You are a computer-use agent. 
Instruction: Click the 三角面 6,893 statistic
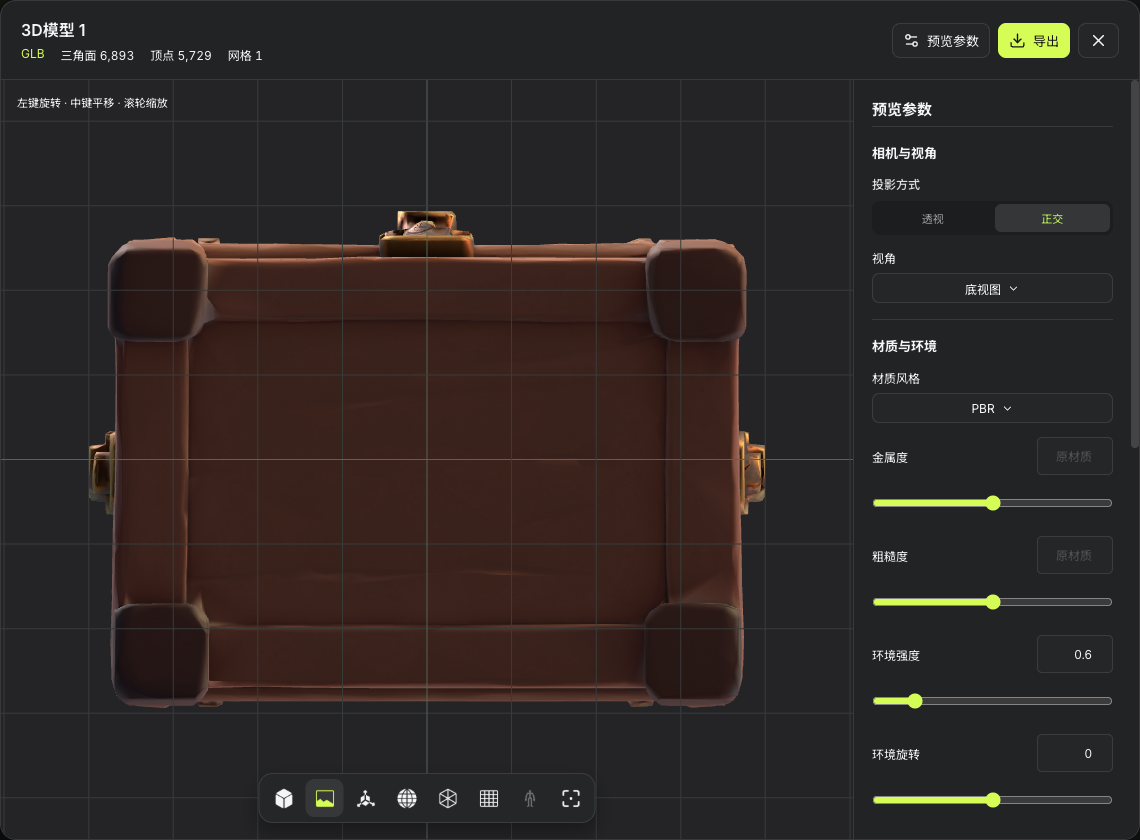click(97, 56)
